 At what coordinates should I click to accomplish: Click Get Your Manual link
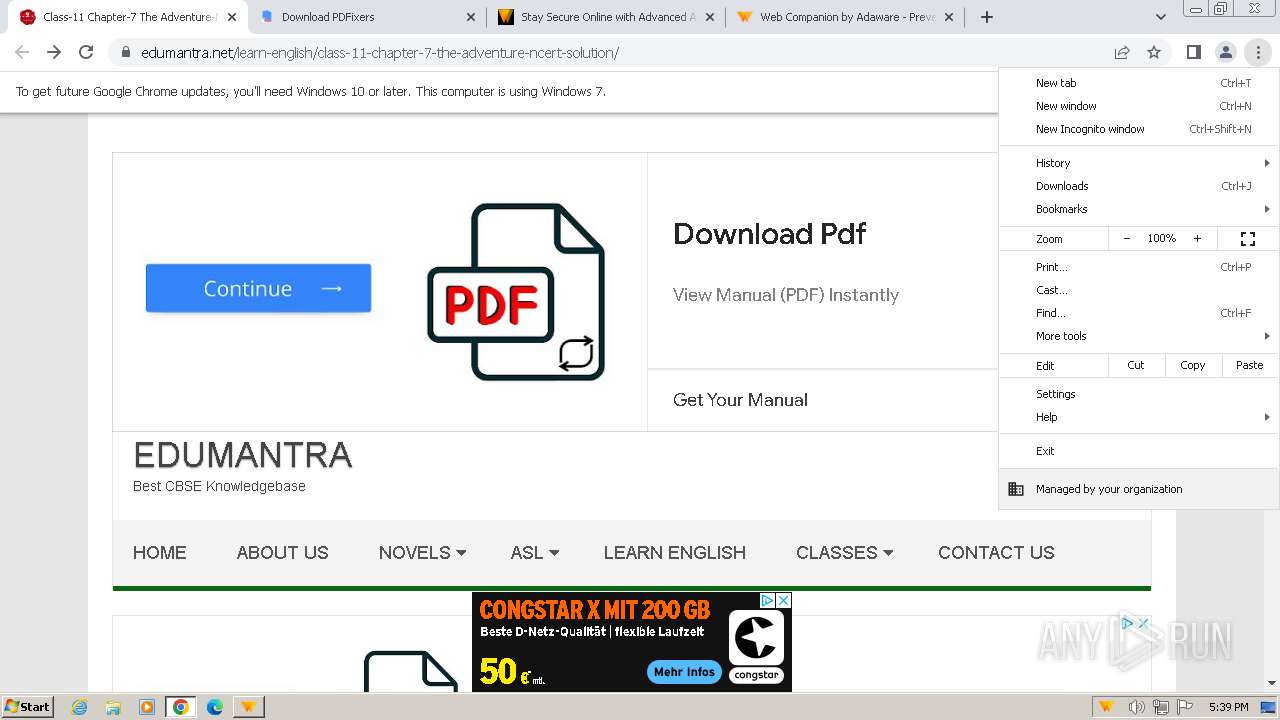point(740,400)
